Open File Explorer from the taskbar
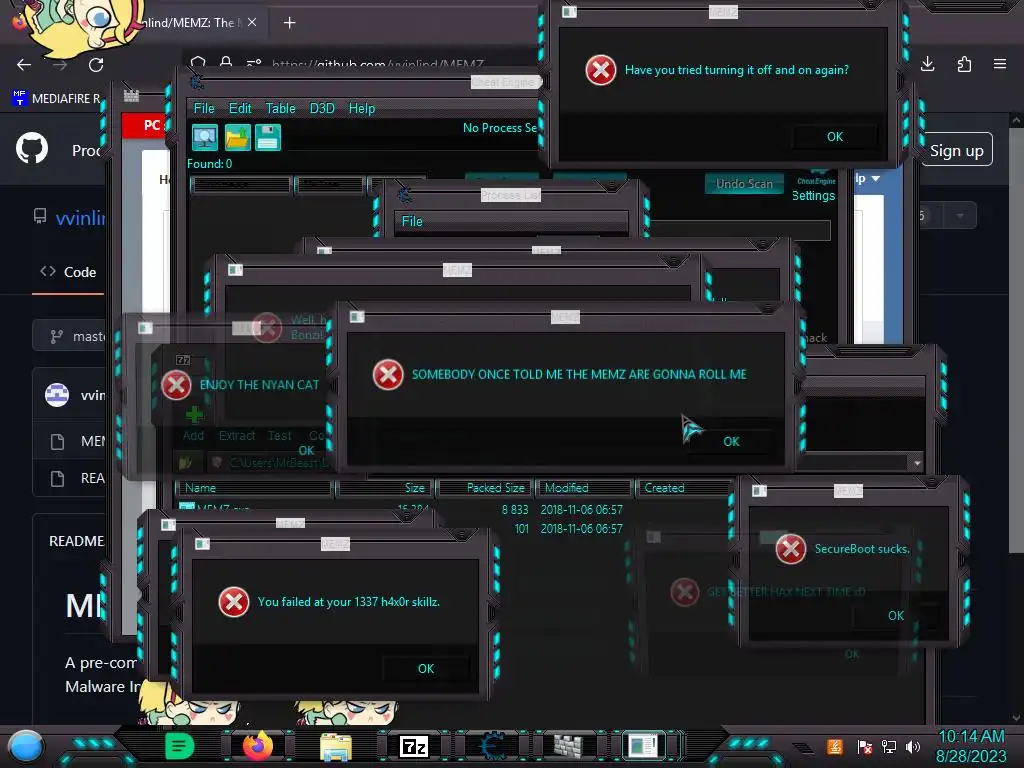 (x=336, y=746)
